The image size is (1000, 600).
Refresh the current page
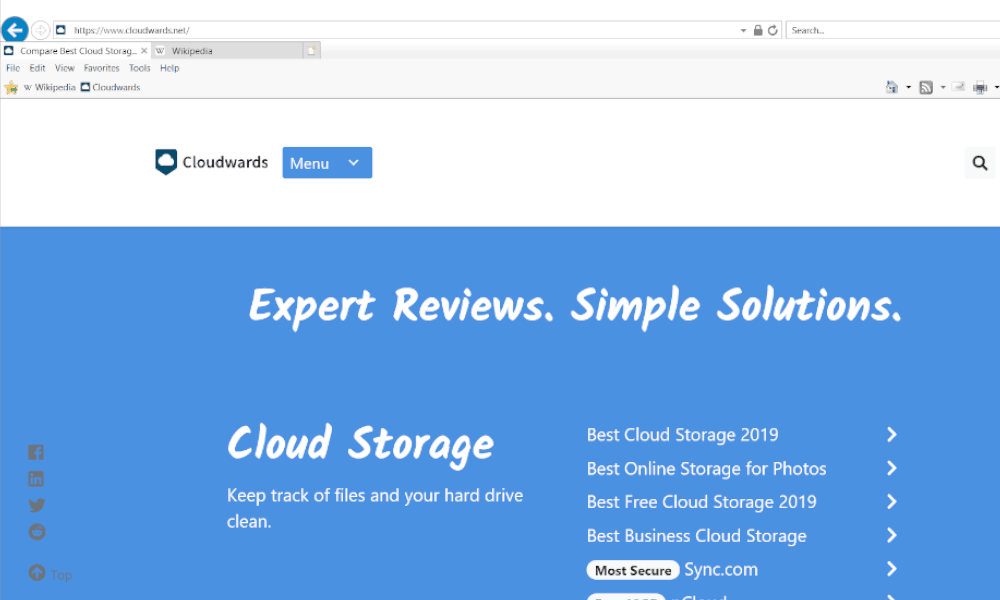click(x=772, y=30)
